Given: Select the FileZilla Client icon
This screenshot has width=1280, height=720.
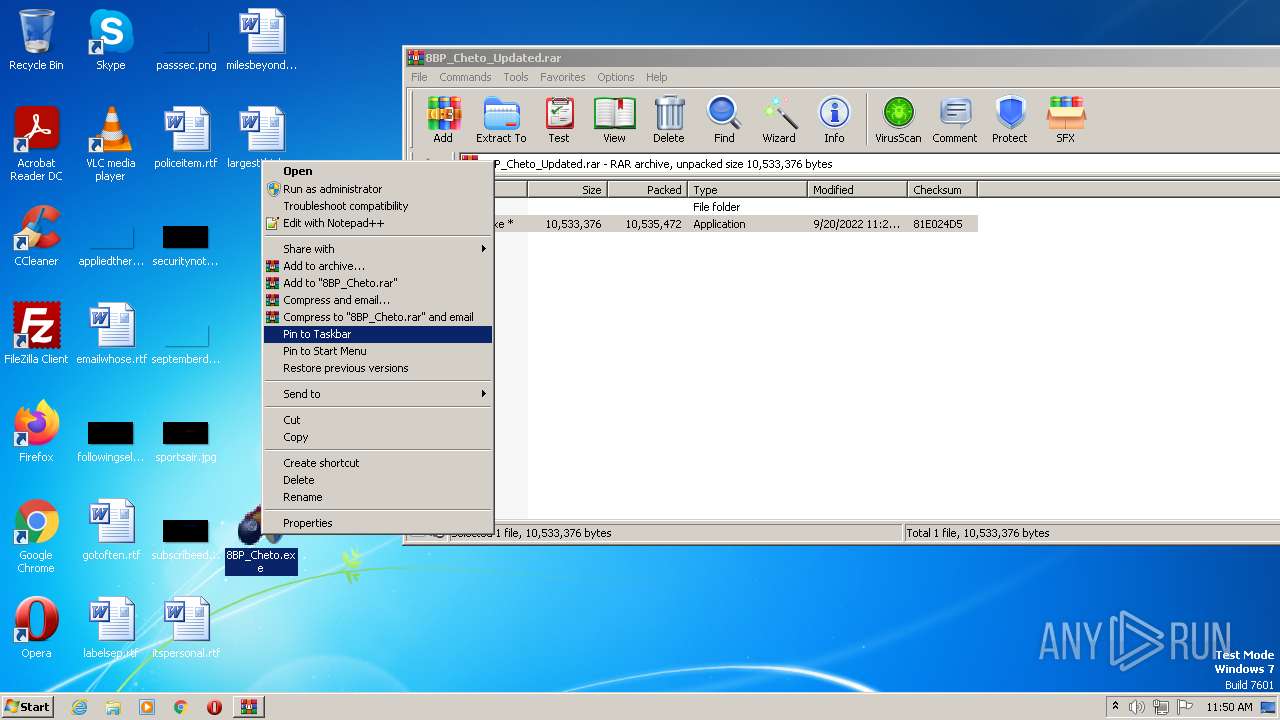Looking at the screenshot, I should point(36,334).
